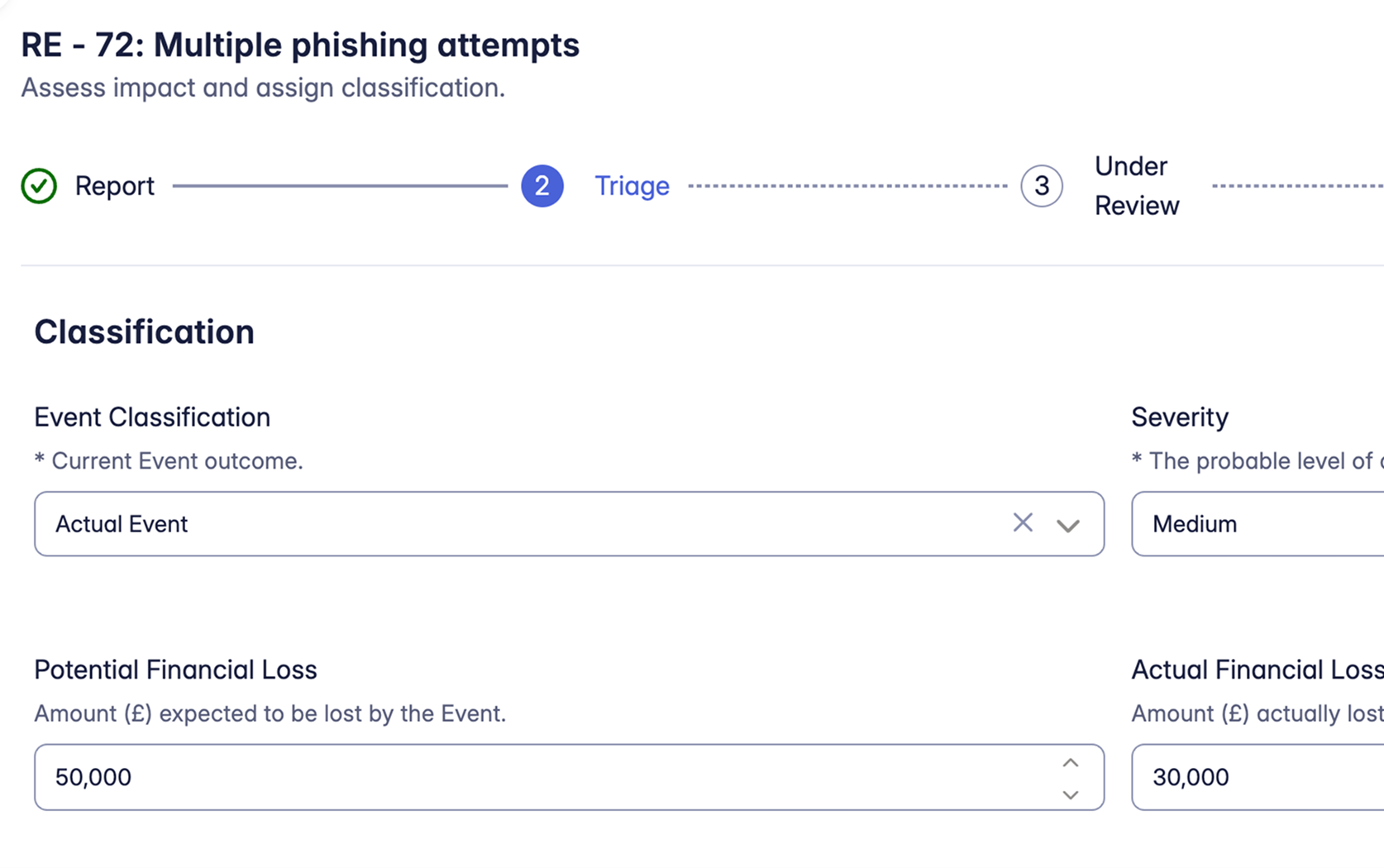Open the Severity dropdown showing Medium
1384x868 pixels.
[1257, 524]
